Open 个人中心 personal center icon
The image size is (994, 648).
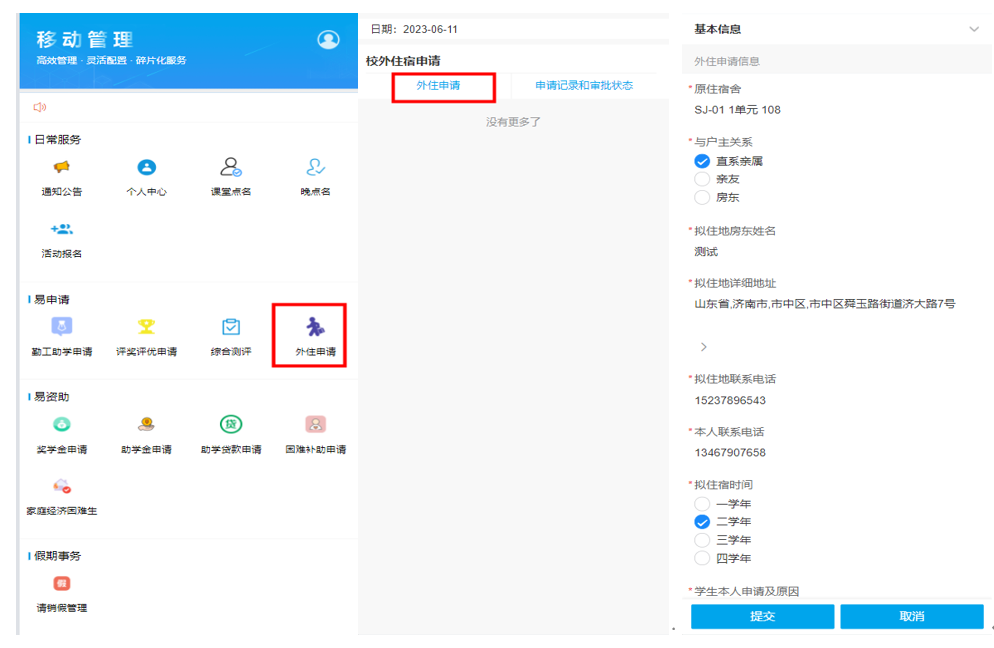pyautogui.click(x=146, y=168)
